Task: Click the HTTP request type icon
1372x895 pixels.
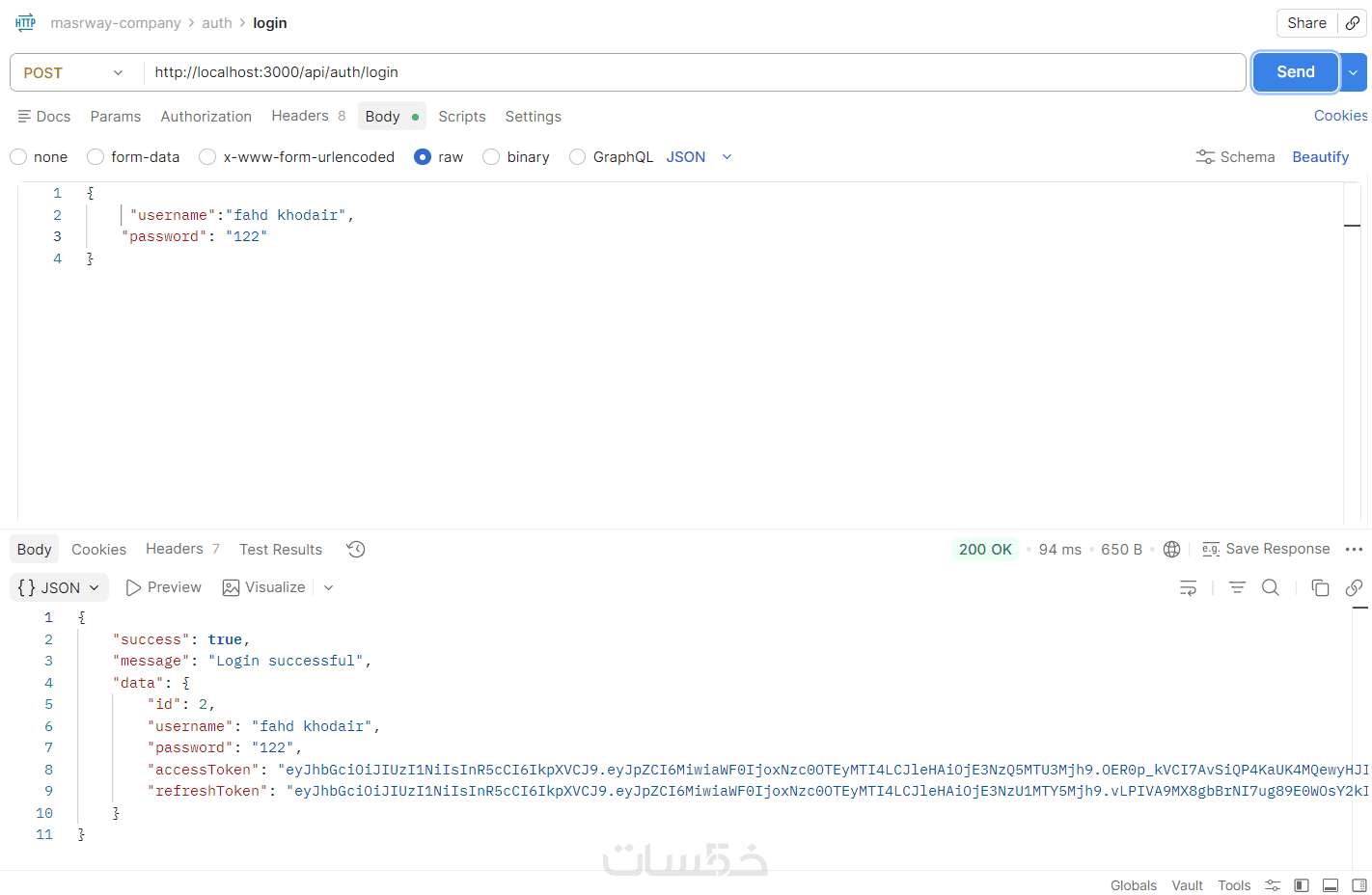Action: 25,22
